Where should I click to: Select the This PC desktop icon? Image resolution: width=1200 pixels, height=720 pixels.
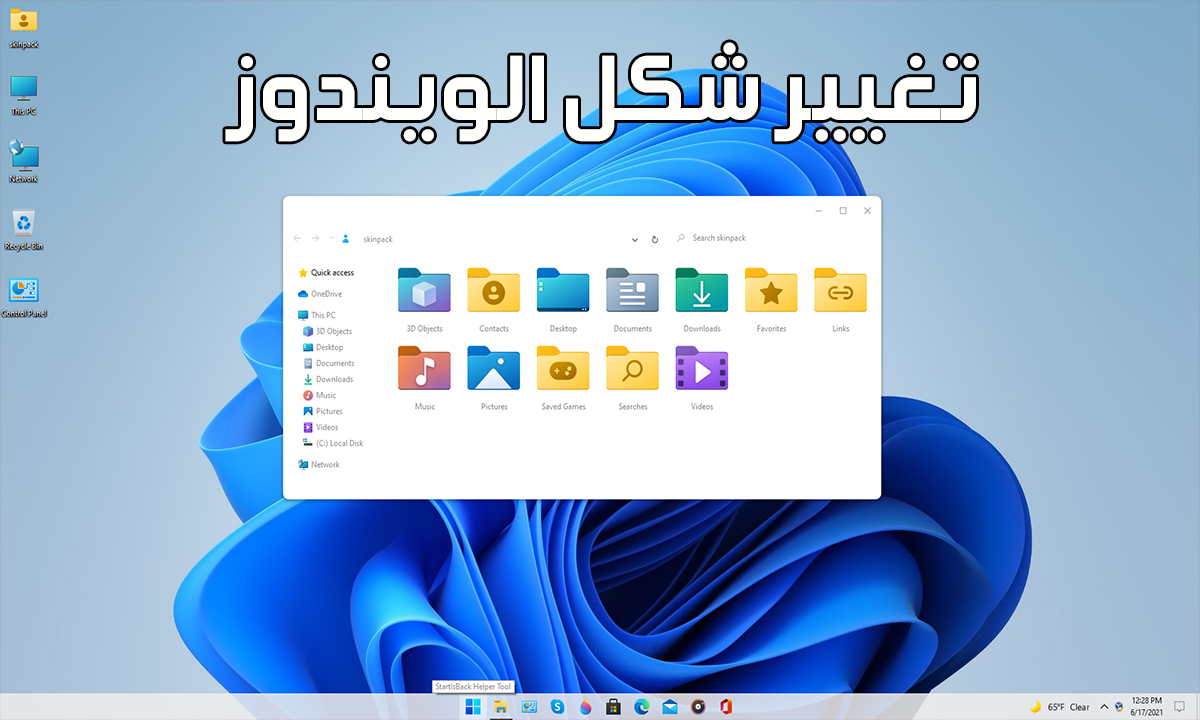point(24,95)
